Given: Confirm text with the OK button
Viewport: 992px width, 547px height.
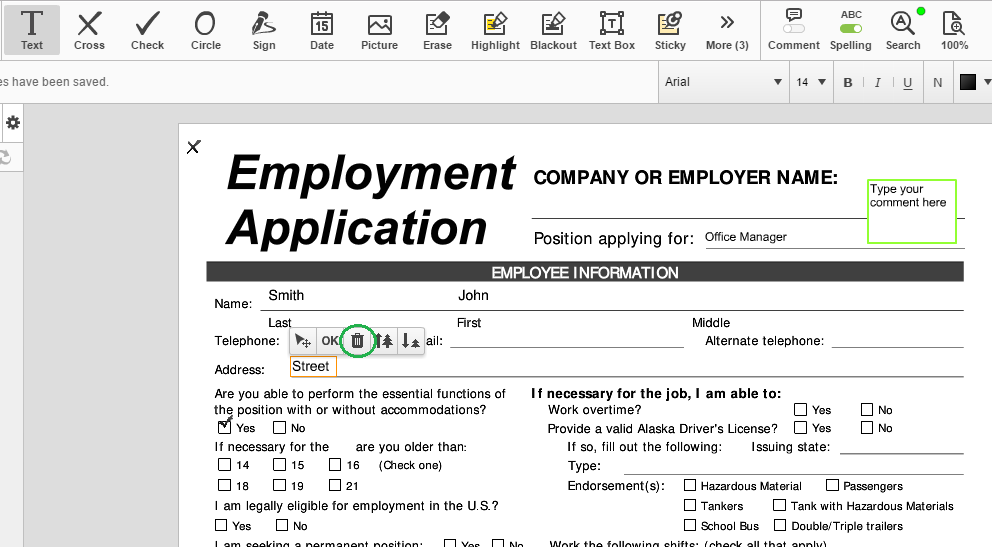Looking at the screenshot, I should coord(330,341).
